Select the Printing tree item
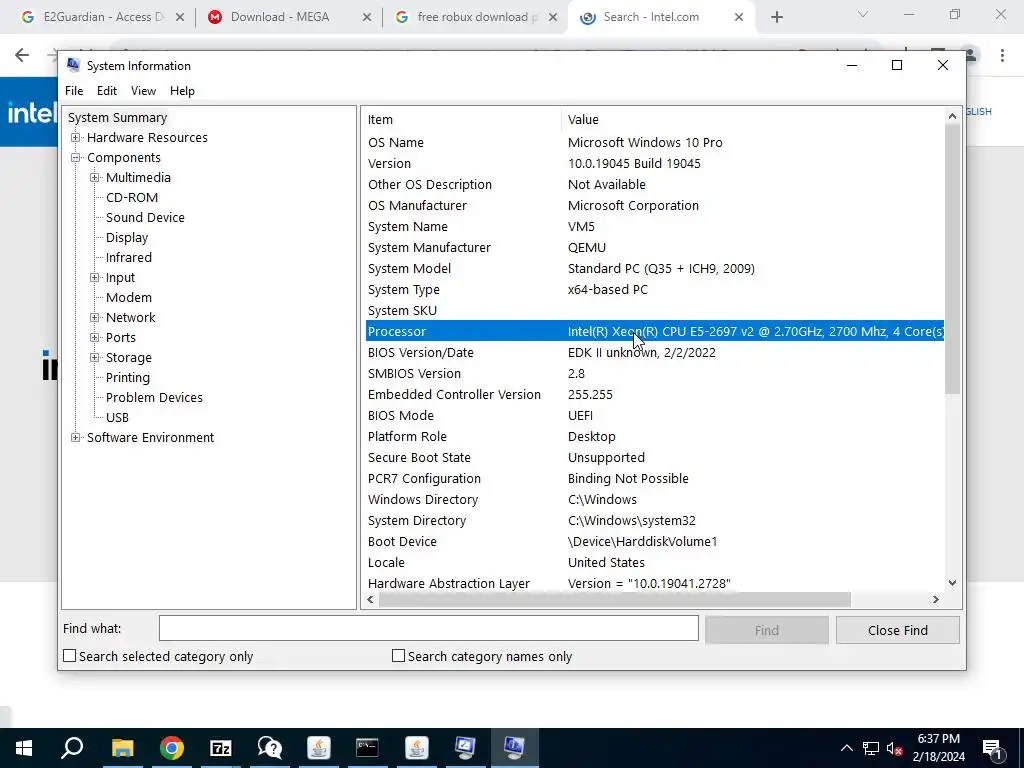Viewport: 1024px width, 768px height. tap(127, 377)
